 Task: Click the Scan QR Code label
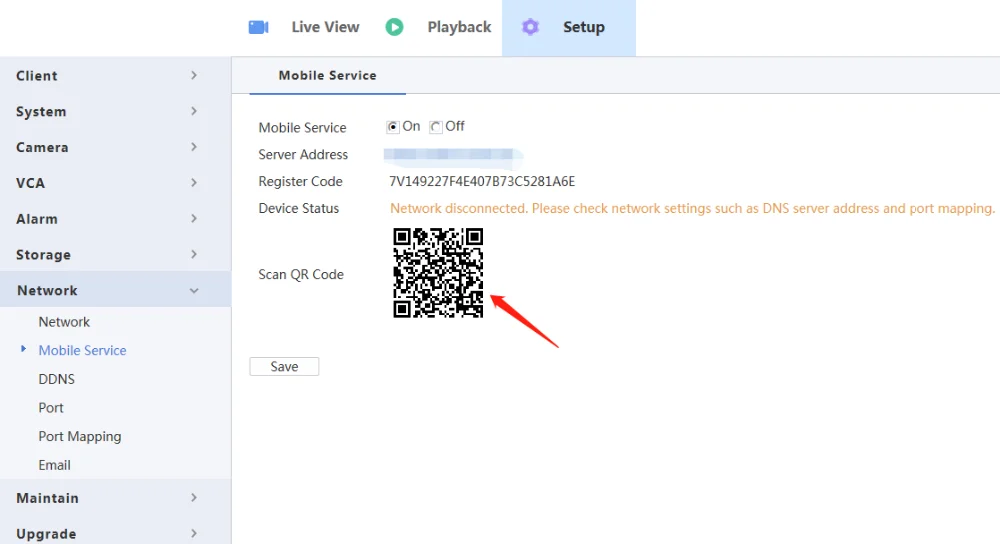coord(301,274)
